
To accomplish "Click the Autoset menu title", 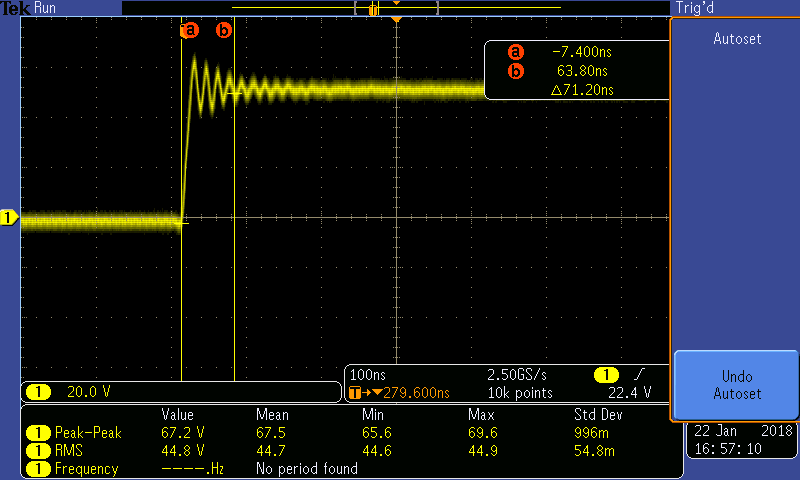I will 737,39.
